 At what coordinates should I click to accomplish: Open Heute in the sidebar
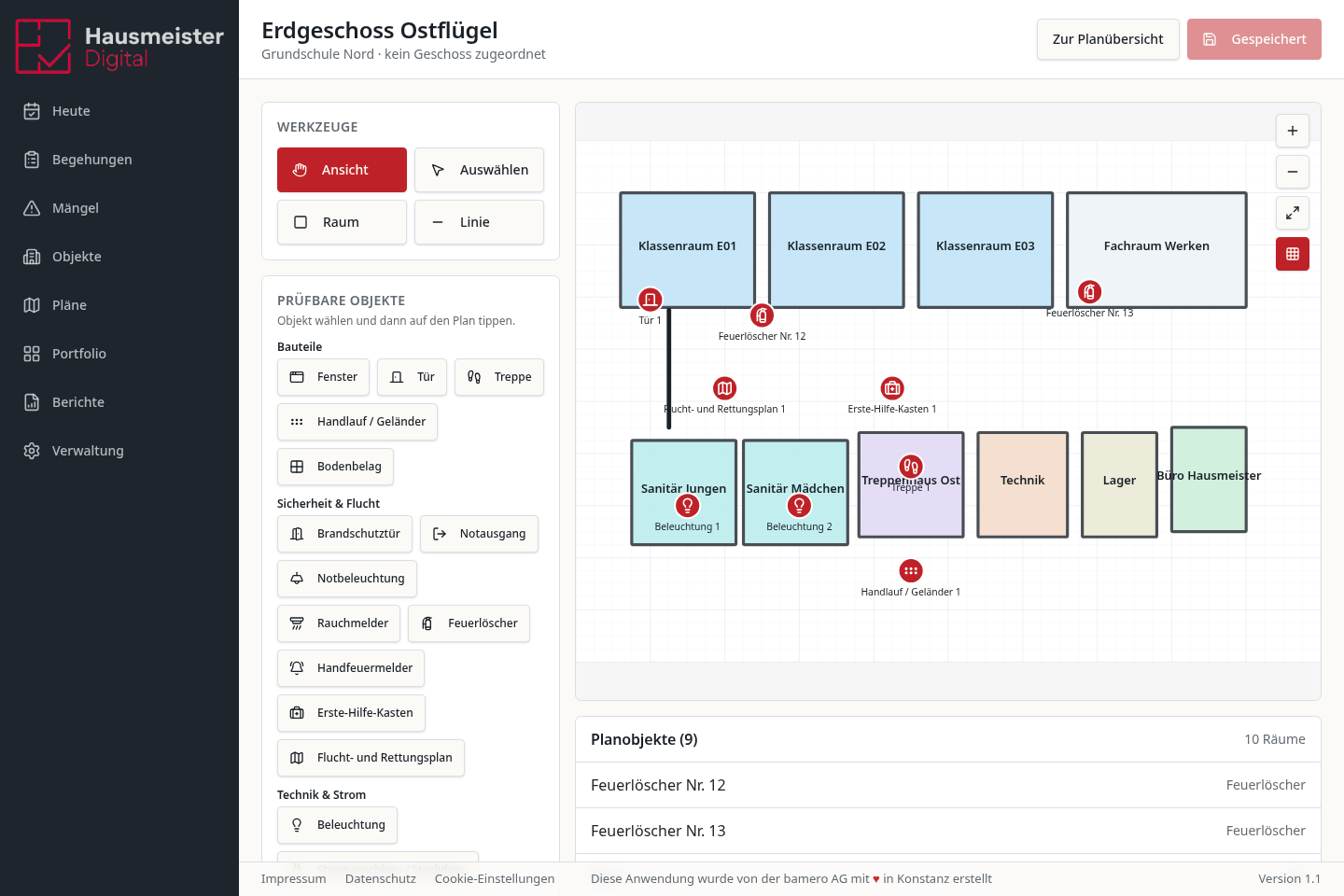coord(119,111)
